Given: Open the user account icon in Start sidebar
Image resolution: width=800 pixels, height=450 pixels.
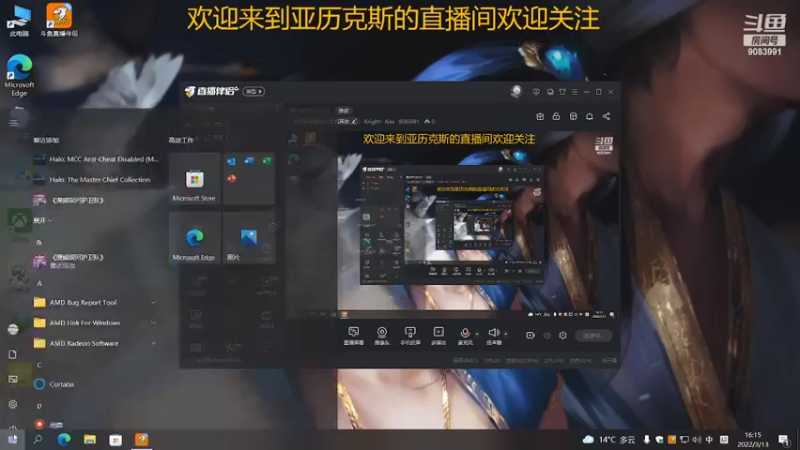Looking at the screenshot, I should pyautogui.click(x=13, y=329).
